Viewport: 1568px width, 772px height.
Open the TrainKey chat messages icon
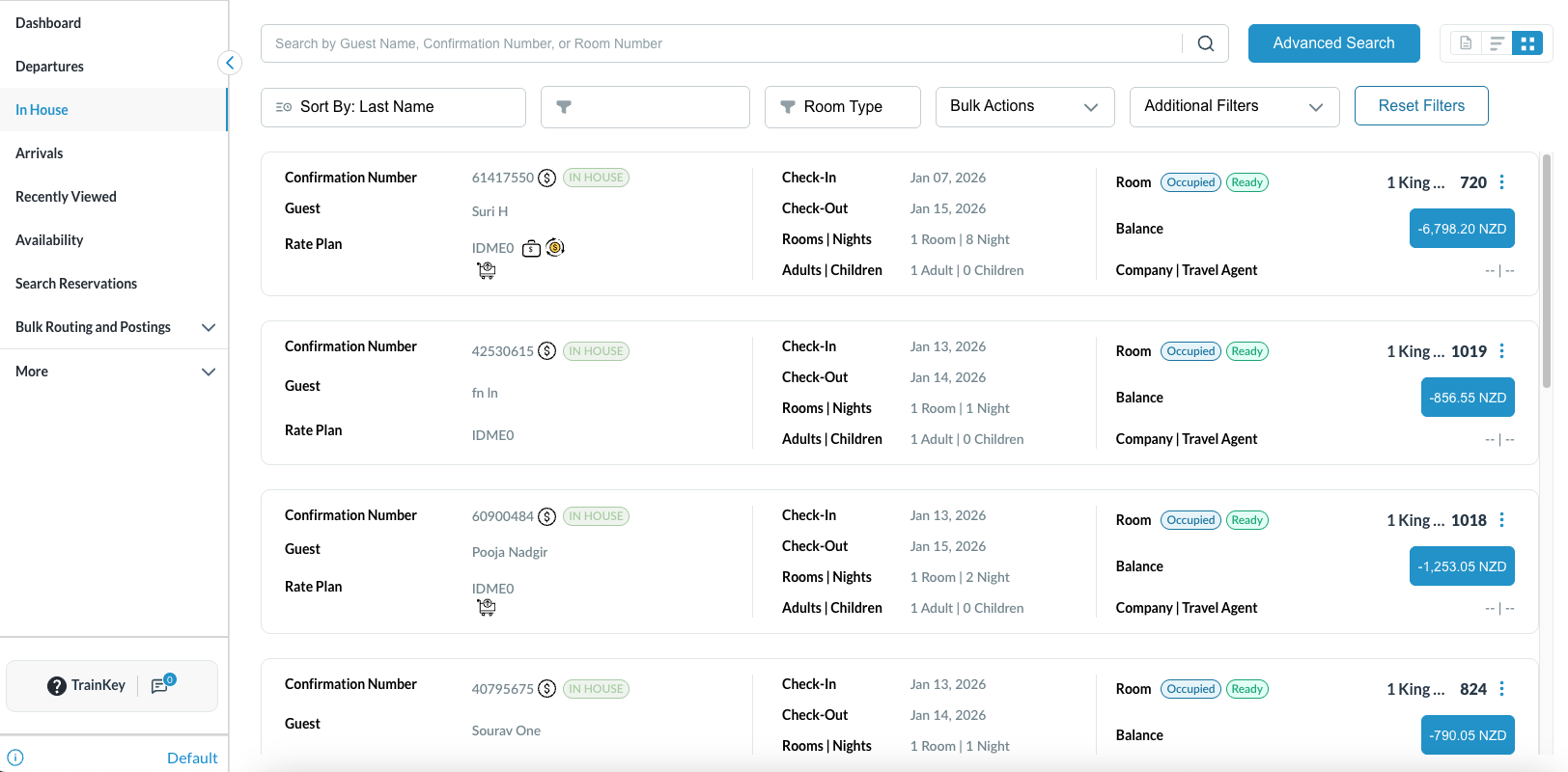tap(160, 686)
